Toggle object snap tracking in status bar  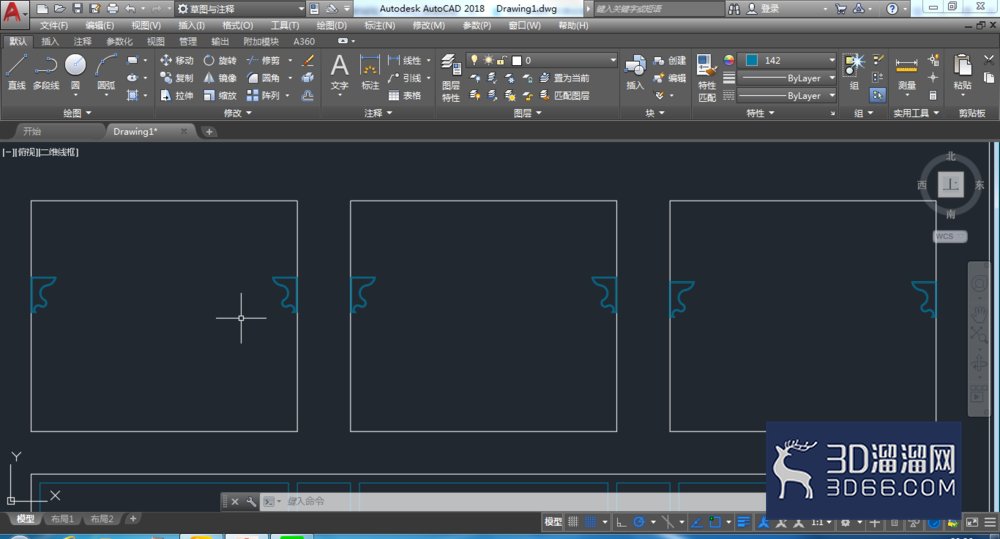[x=697, y=522]
